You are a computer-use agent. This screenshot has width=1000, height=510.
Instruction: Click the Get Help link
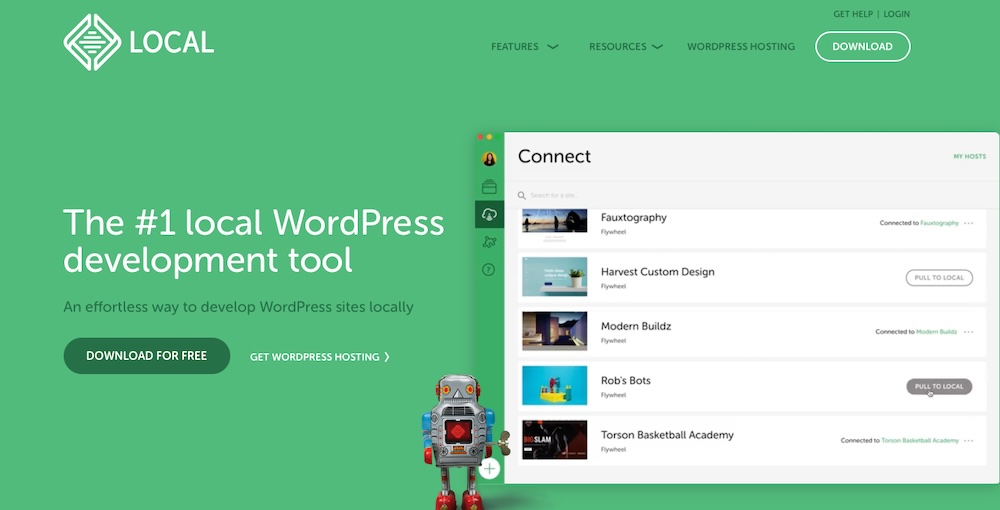point(852,14)
